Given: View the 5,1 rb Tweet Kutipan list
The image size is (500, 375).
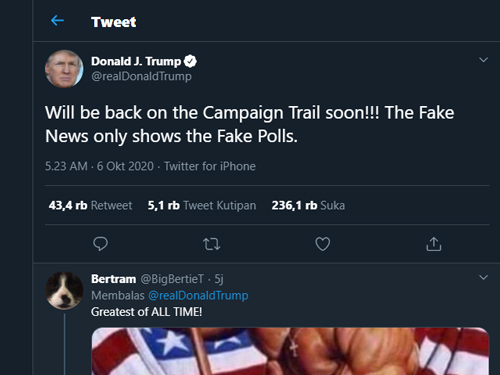Looking at the screenshot, I should 202,205.
